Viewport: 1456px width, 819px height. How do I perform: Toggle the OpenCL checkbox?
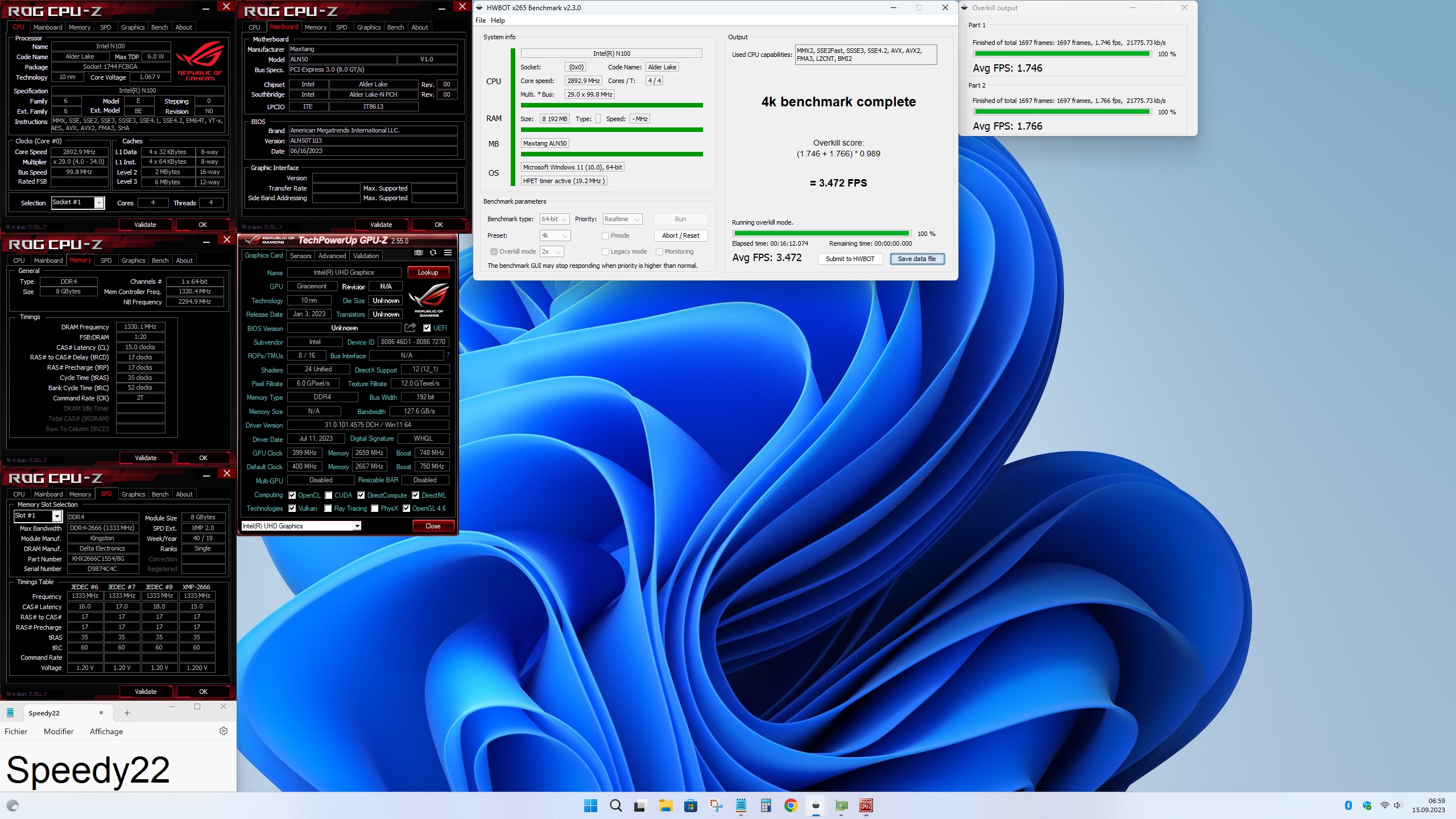pyautogui.click(x=292, y=495)
